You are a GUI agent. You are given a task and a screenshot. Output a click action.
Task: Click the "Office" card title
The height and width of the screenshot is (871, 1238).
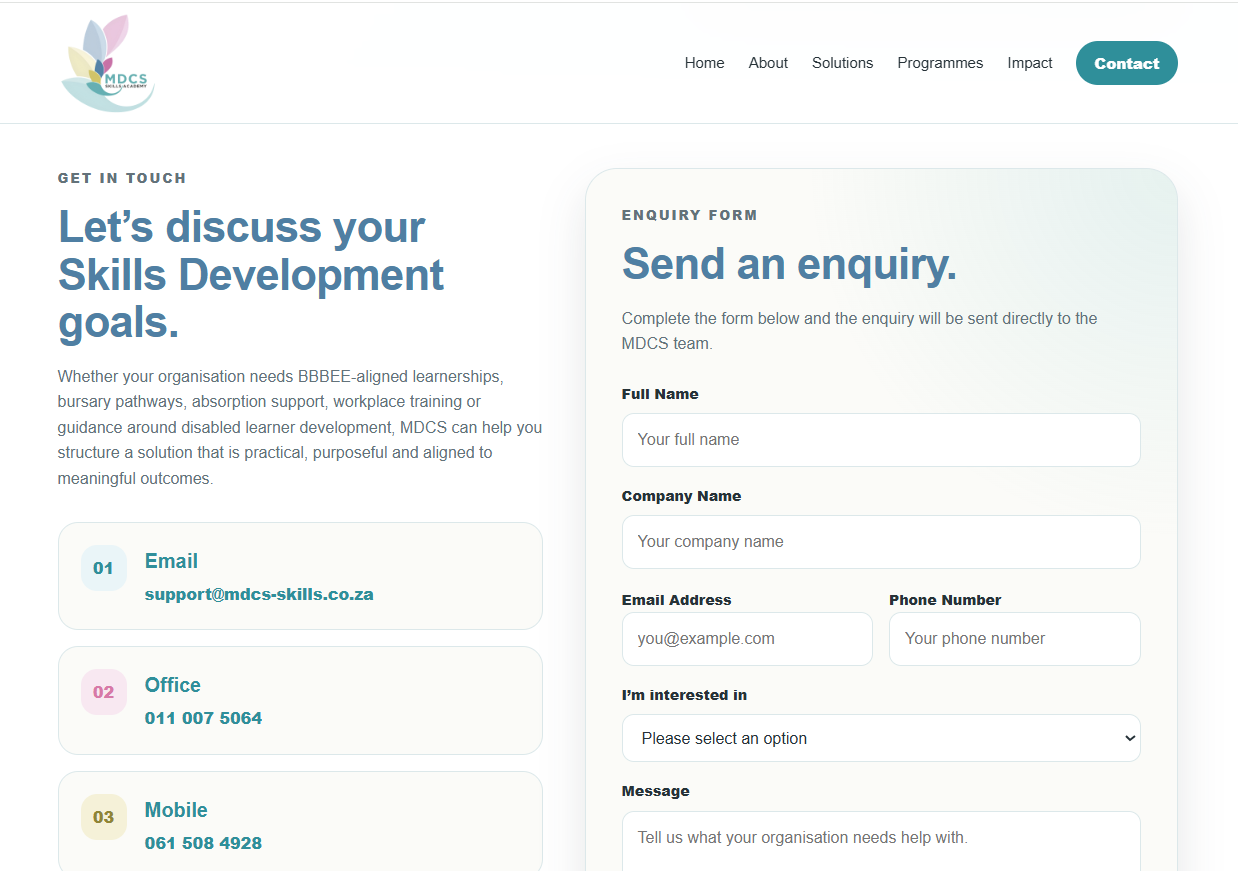tap(173, 685)
